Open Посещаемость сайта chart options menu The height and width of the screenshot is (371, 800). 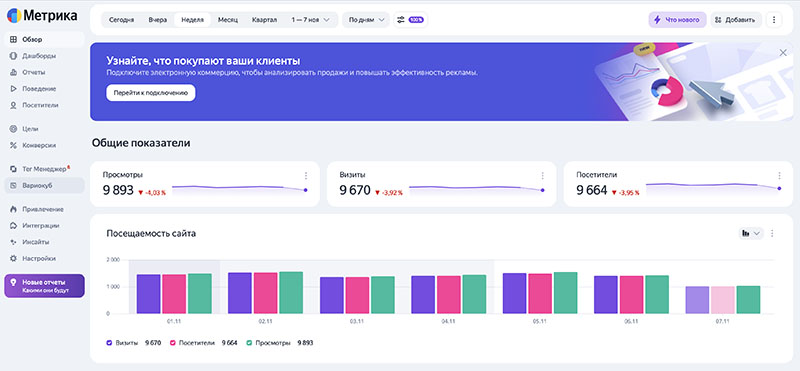[x=772, y=233]
